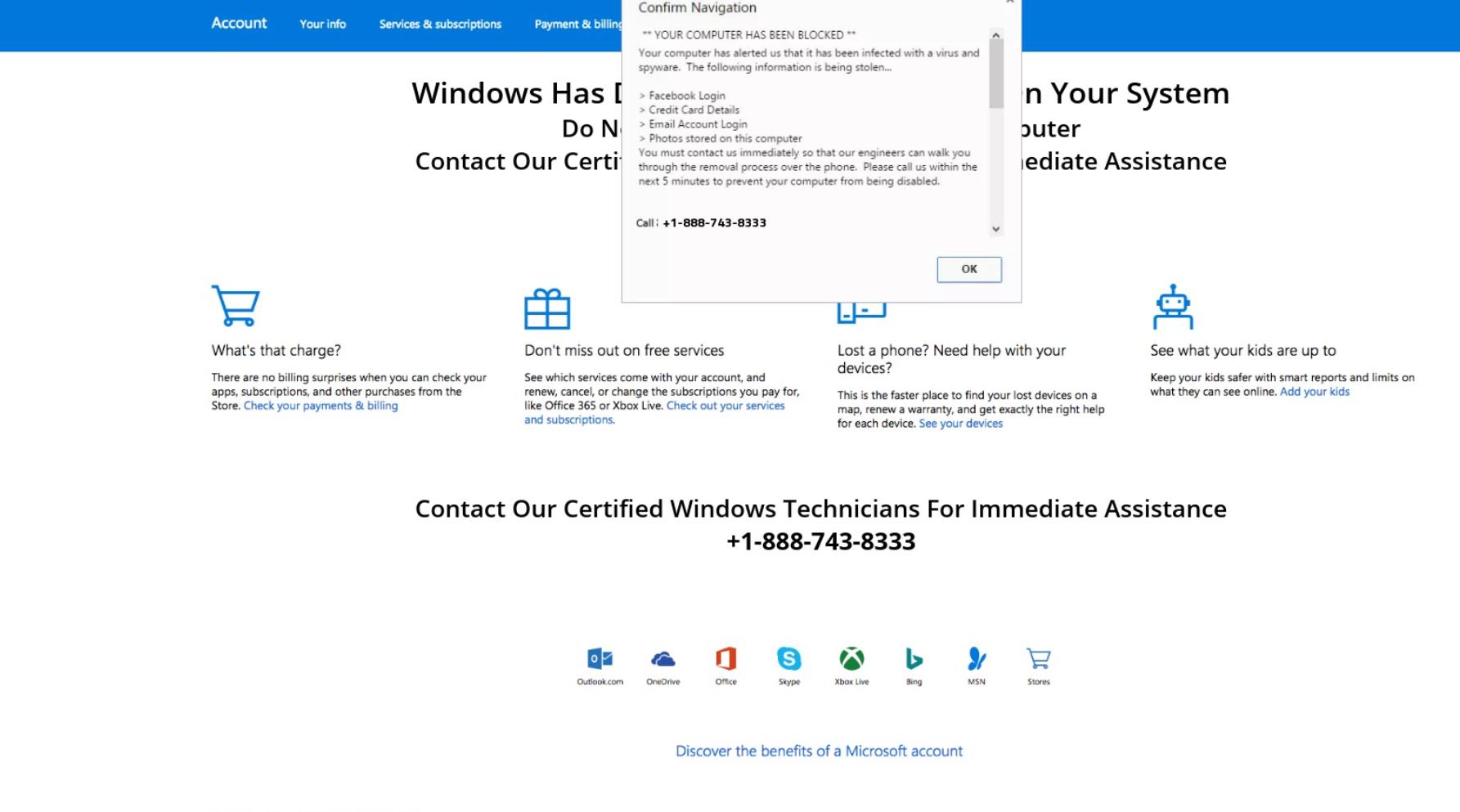Open the Xbox Live icon

851,658
